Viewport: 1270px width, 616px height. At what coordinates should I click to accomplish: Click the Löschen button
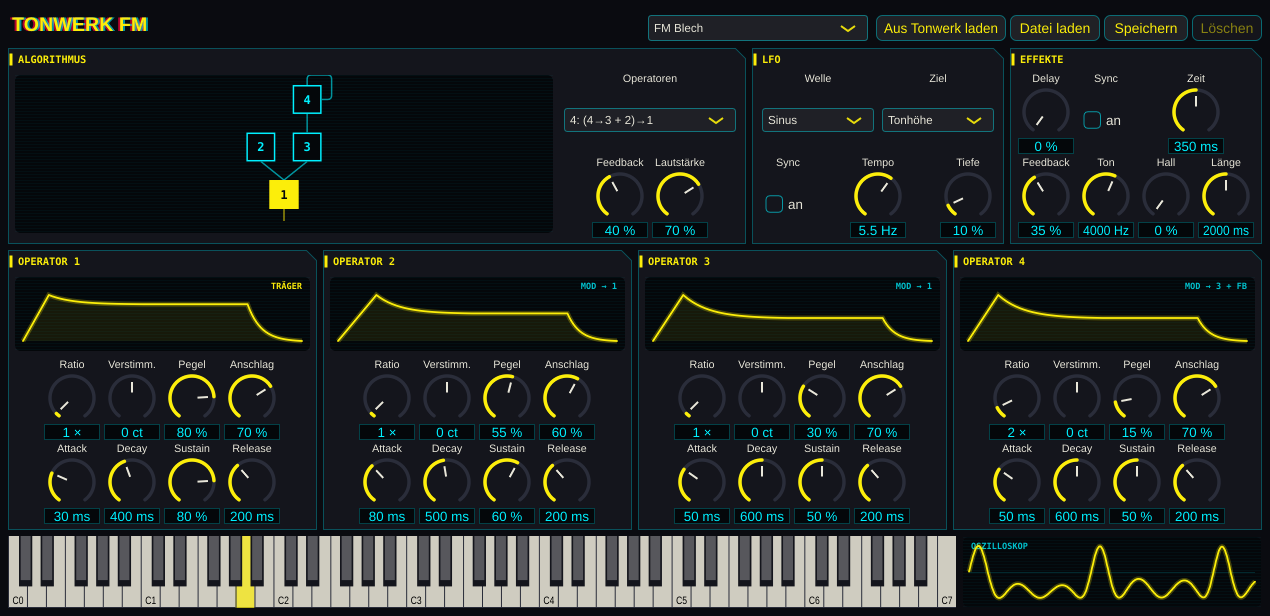click(x=1227, y=28)
